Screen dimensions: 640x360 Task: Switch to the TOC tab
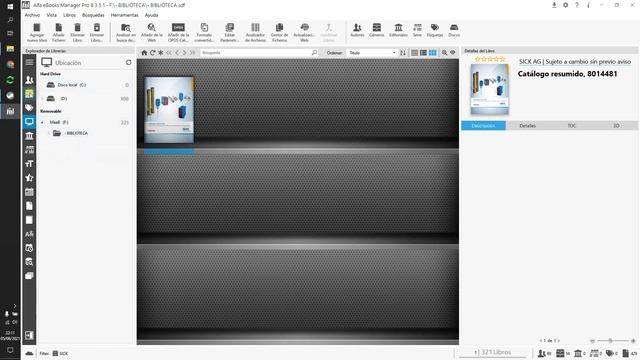572,126
